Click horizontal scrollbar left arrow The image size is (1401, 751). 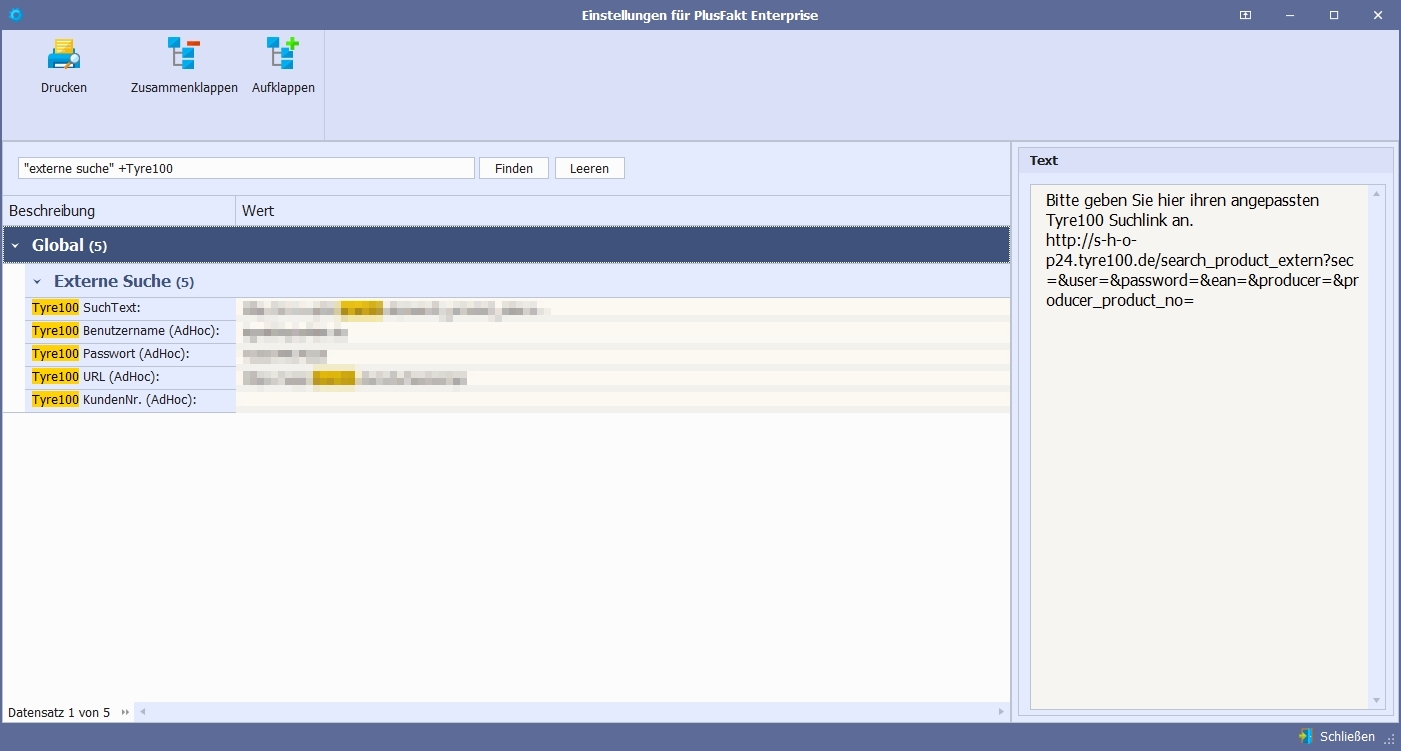coord(142,712)
